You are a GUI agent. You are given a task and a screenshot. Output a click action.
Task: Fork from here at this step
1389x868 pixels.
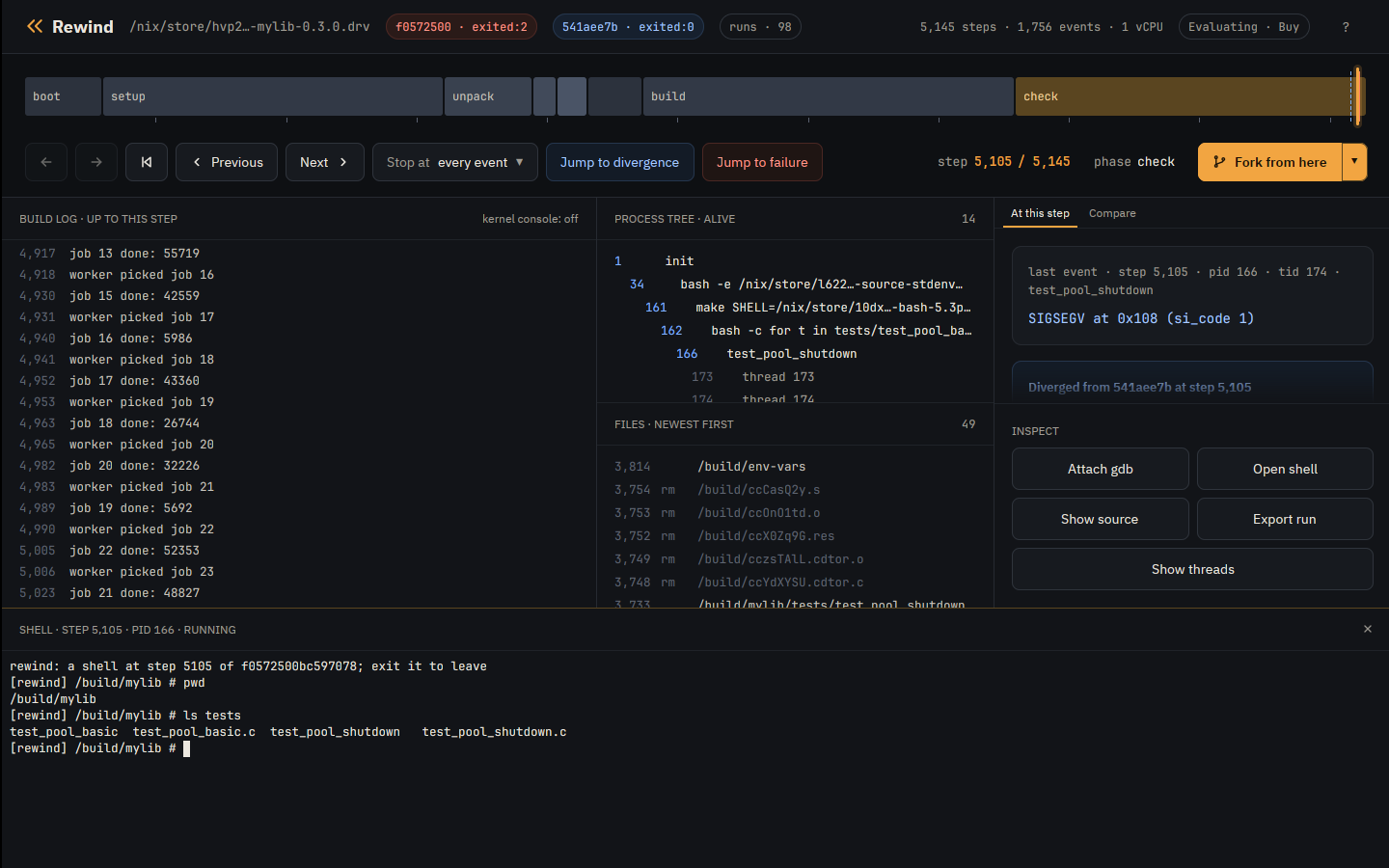pyautogui.click(x=1269, y=162)
